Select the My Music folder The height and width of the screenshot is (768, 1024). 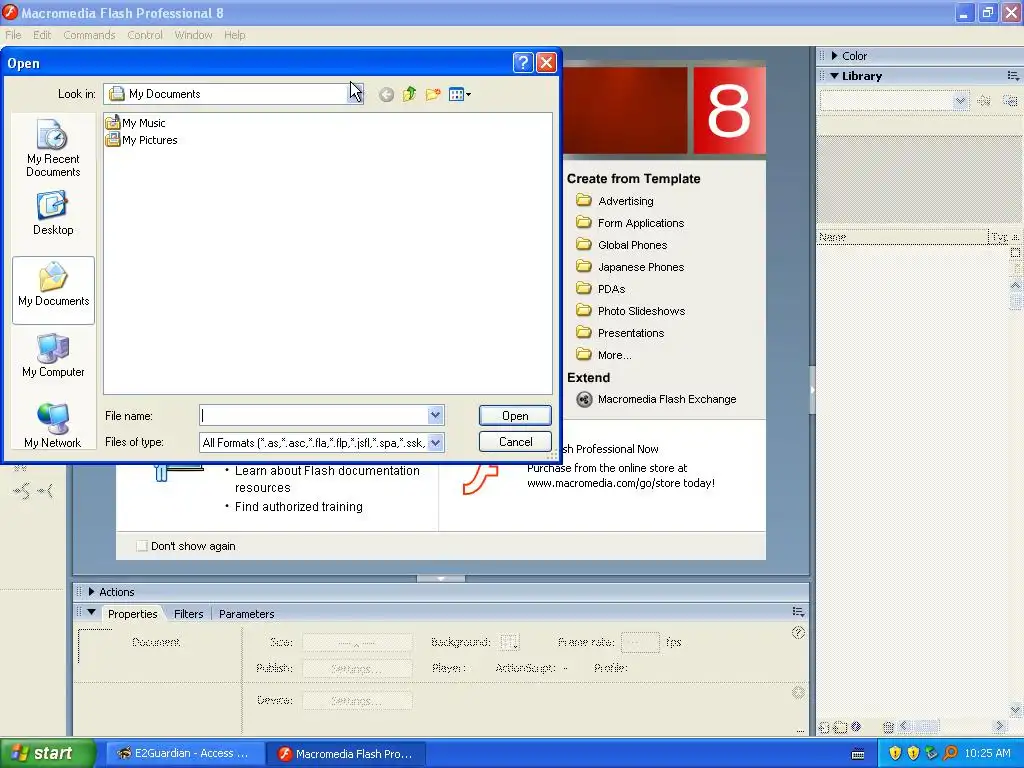coord(136,123)
